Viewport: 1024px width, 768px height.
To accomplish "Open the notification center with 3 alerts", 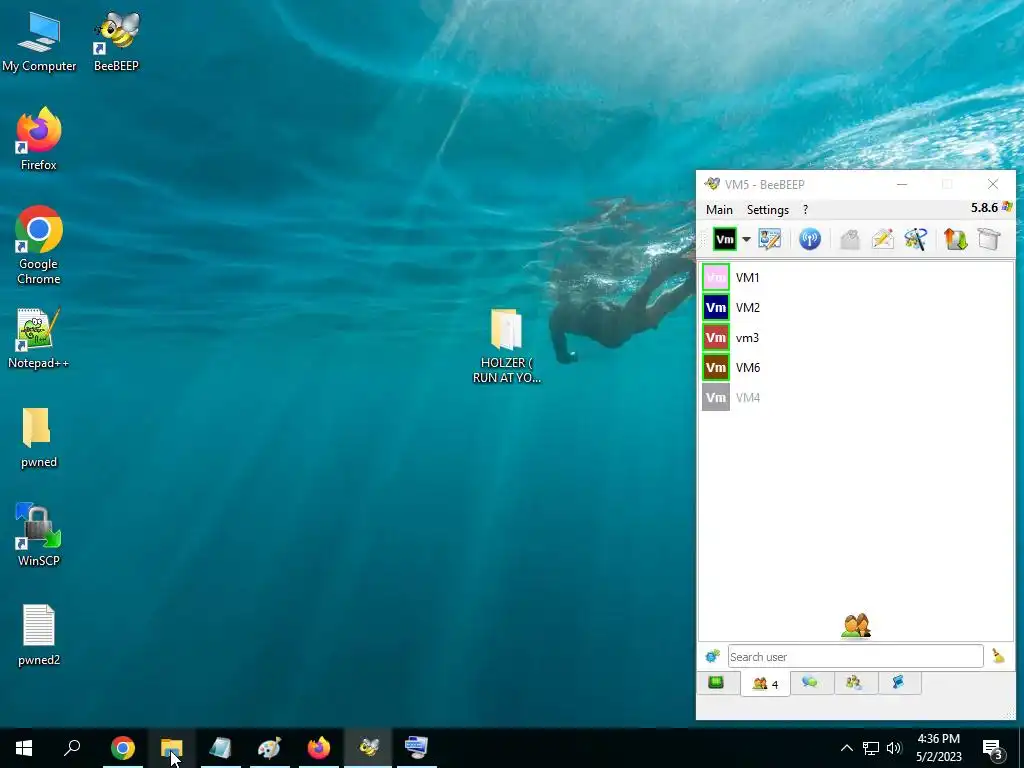I will pos(993,748).
